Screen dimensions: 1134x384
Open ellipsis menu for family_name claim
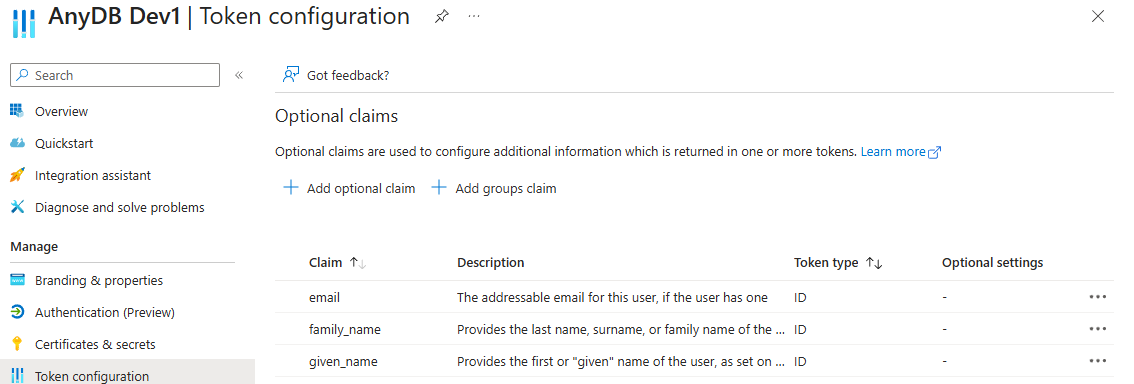(1097, 328)
